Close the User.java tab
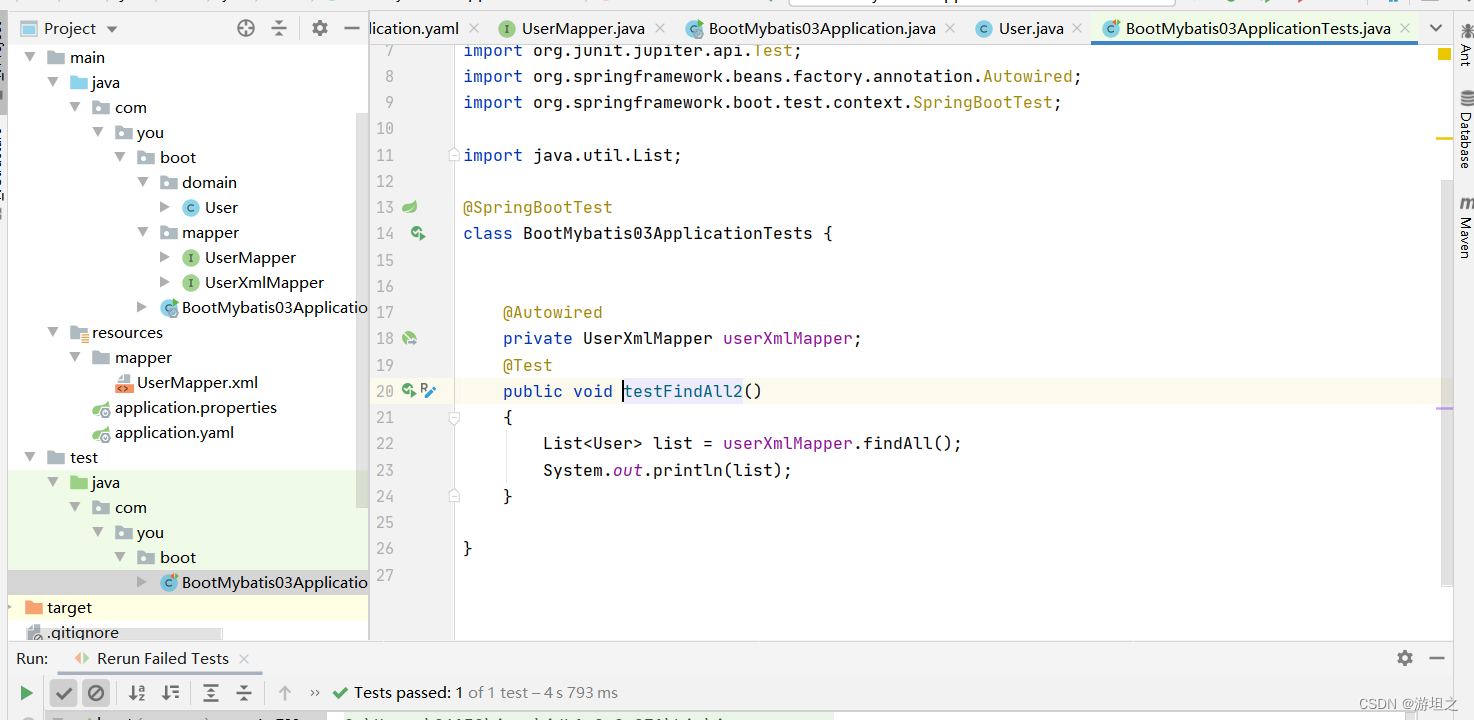This screenshot has width=1474, height=720. [x=1079, y=29]
